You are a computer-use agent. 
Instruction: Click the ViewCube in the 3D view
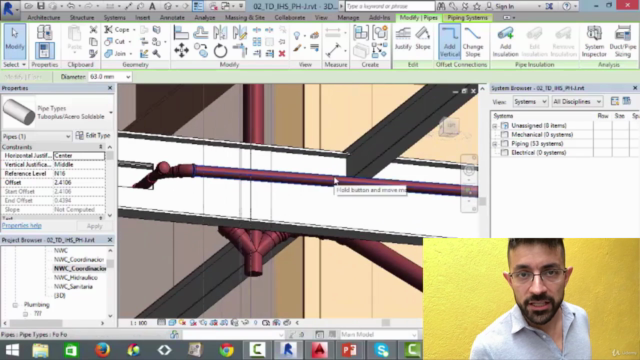click(x=451, y=126)
